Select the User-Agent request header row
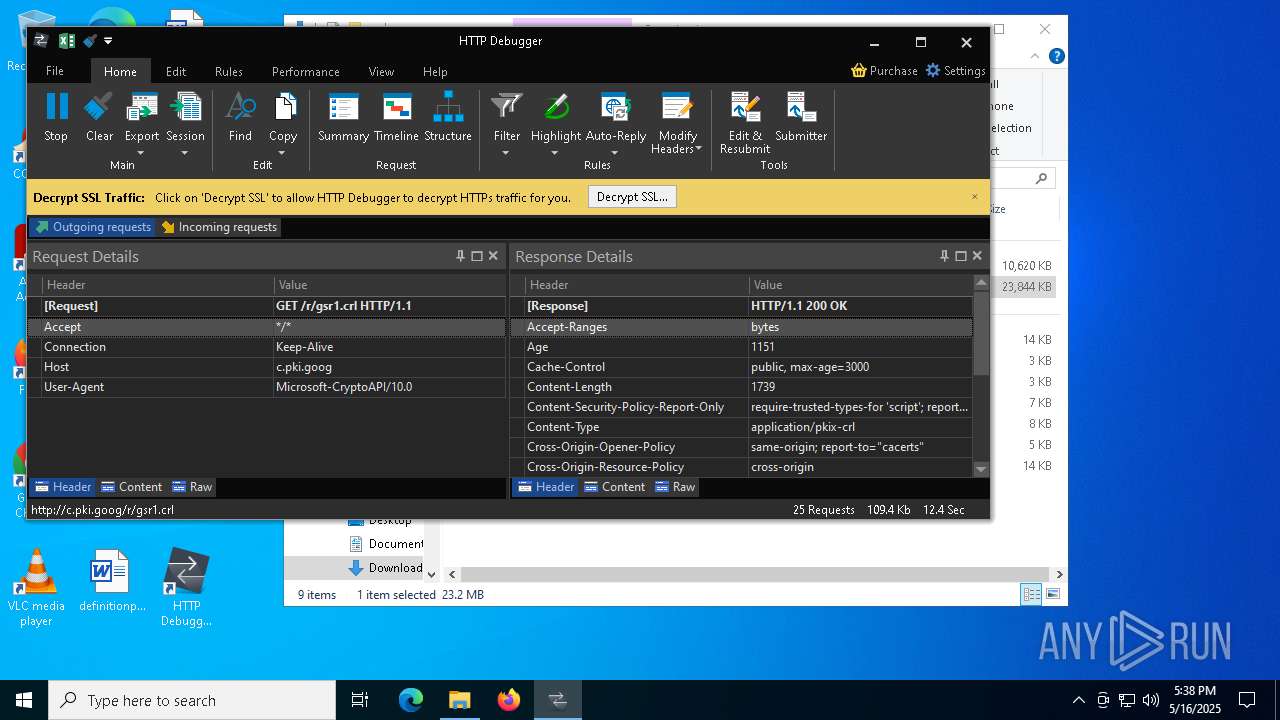1280x720 pixels. (267, 387)
